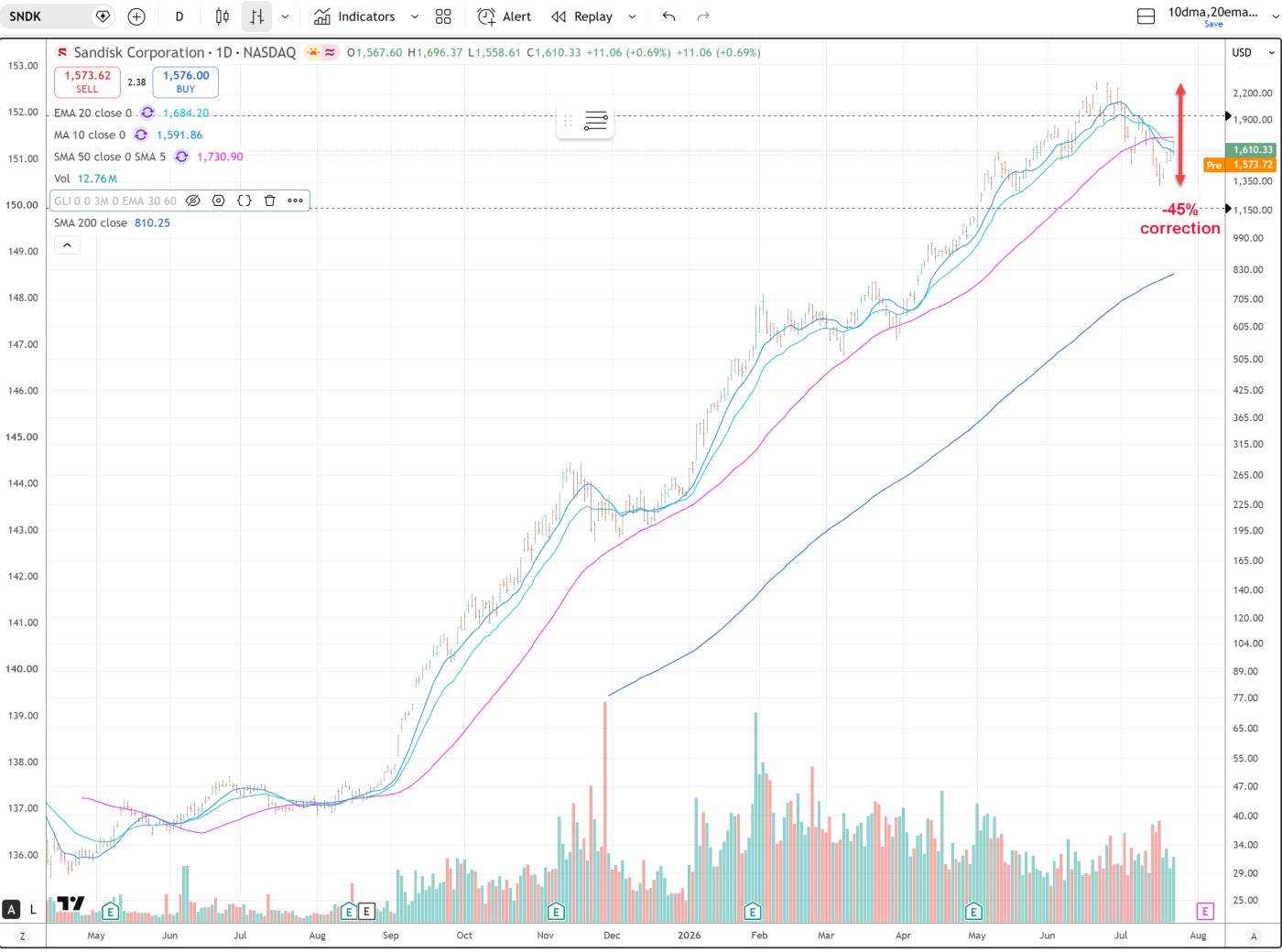This screenshot has height=952, width=1282.
Task: Click the purple refresh icon beside SMA 50
Action: [181, 157]
